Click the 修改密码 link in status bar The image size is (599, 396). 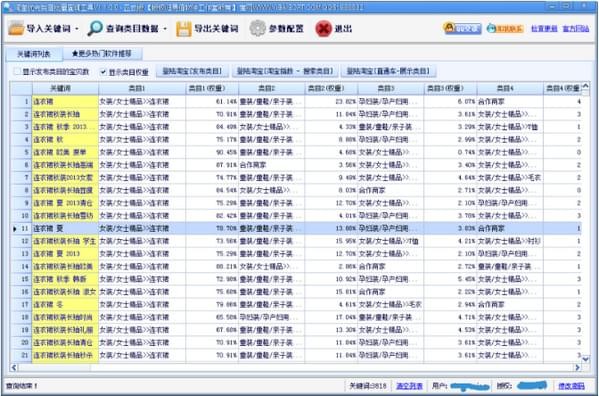click(571, 386)
